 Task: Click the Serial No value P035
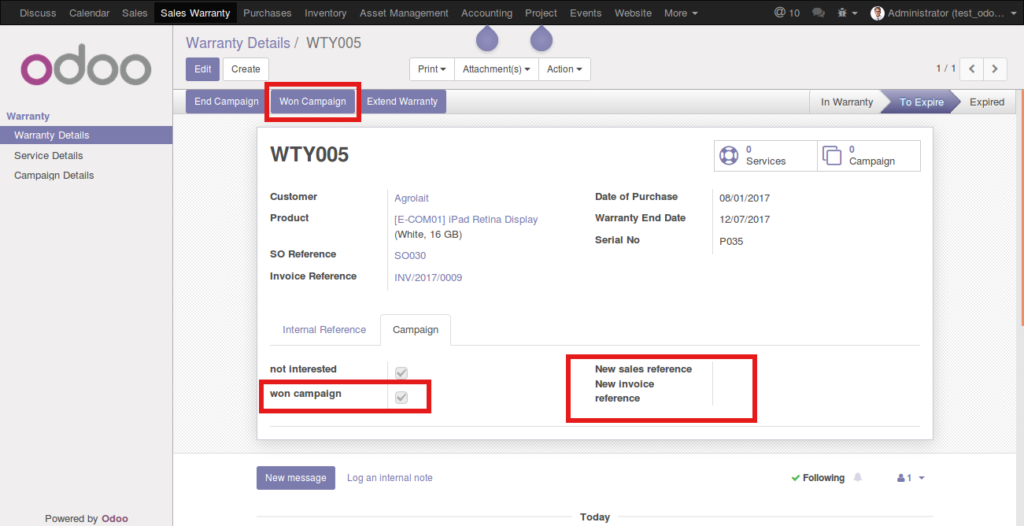pos(731,241)
